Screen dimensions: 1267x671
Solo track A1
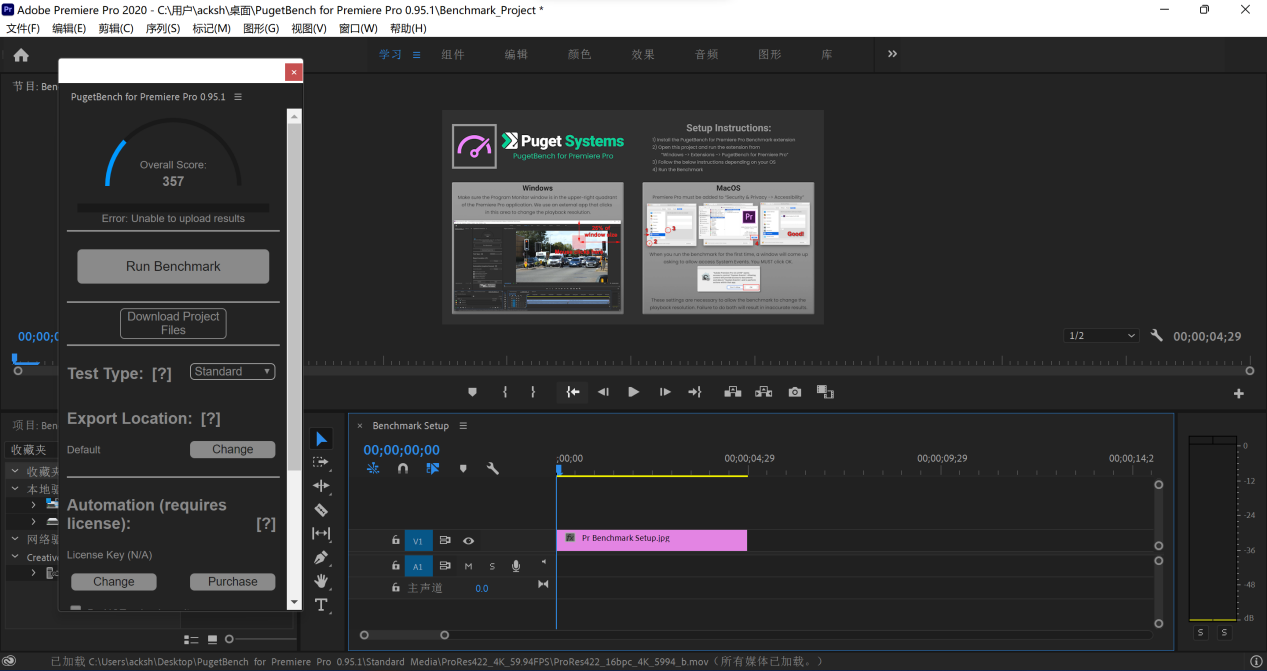point(491,566)
